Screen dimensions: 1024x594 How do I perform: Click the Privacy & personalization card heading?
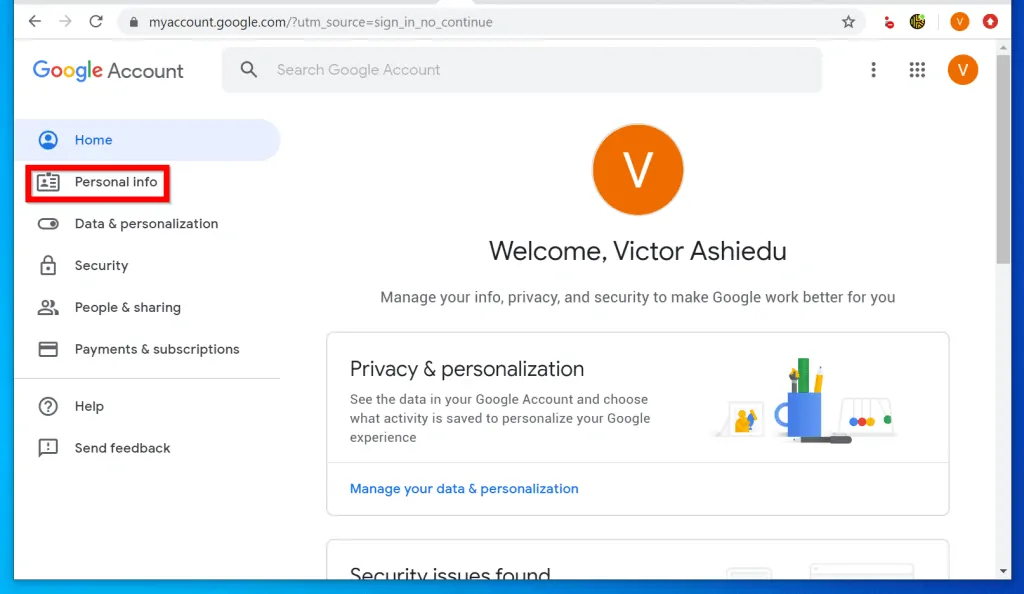467,369
